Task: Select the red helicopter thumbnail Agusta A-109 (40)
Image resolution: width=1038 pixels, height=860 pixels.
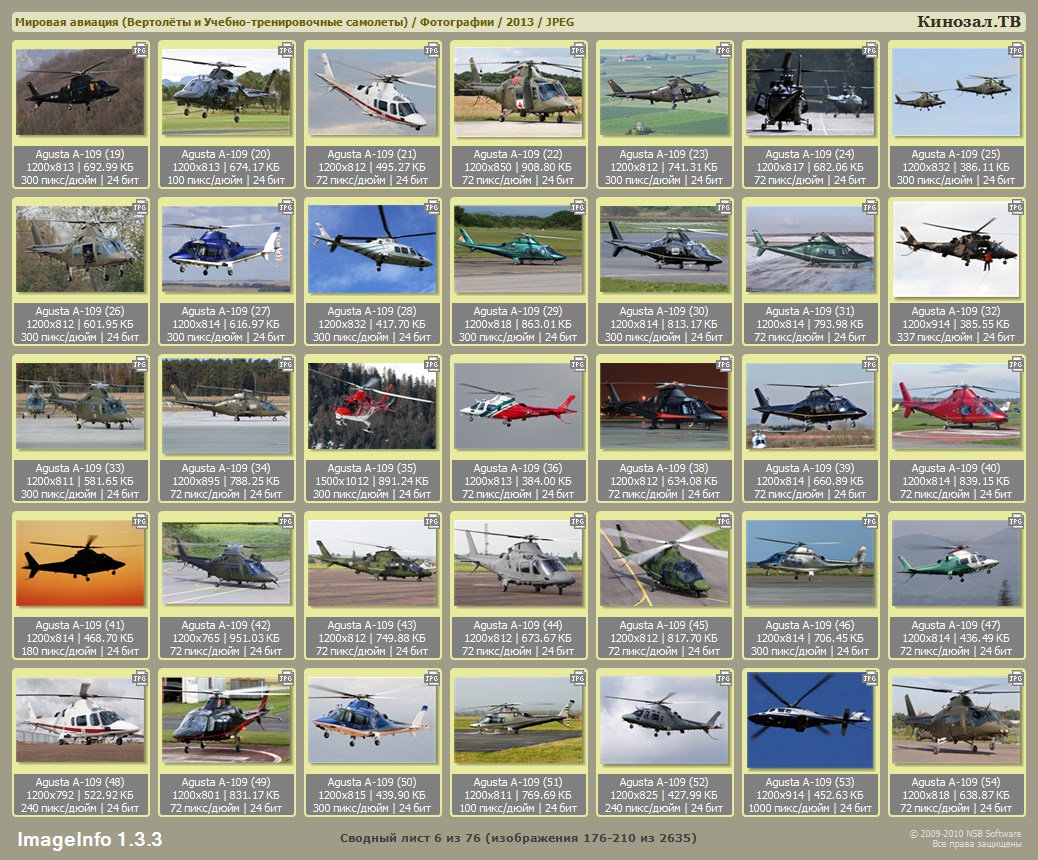Action: pos(956,405)
